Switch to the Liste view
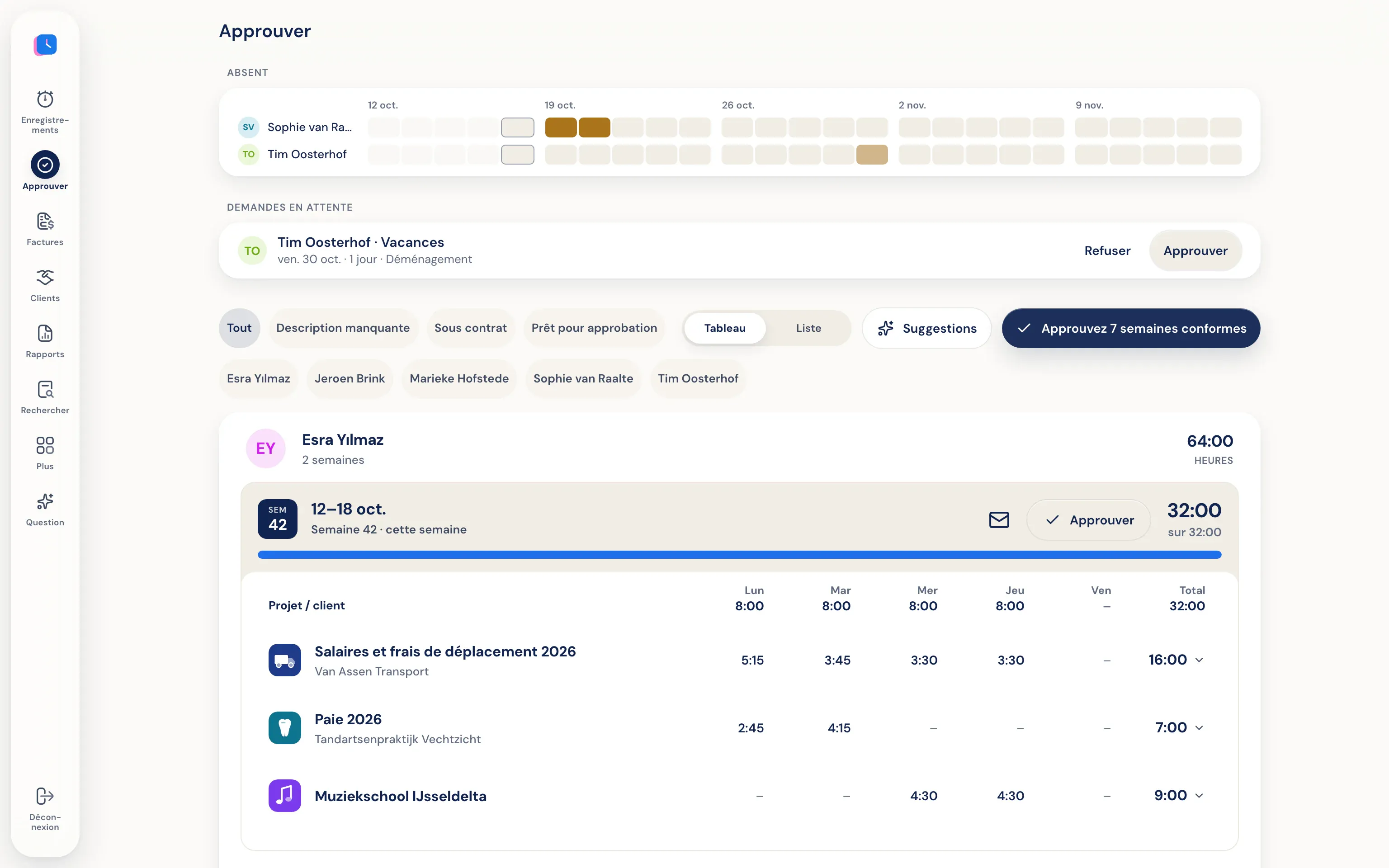The image size is (1389, 868). tap(808, 328)
